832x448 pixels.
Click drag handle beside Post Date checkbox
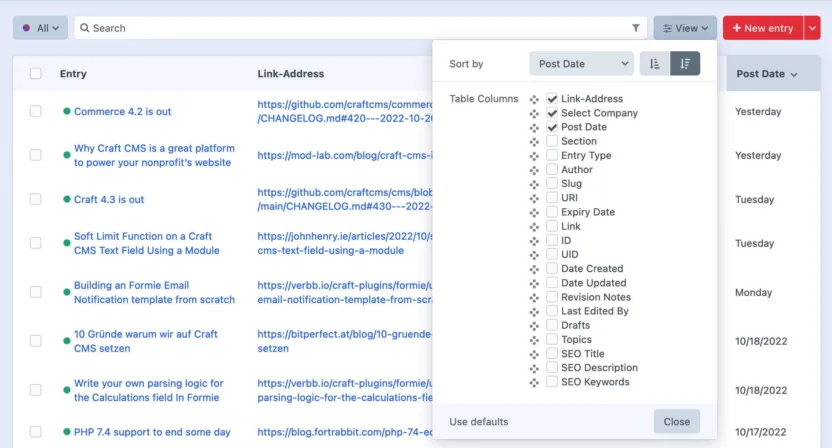coord(534,127)
